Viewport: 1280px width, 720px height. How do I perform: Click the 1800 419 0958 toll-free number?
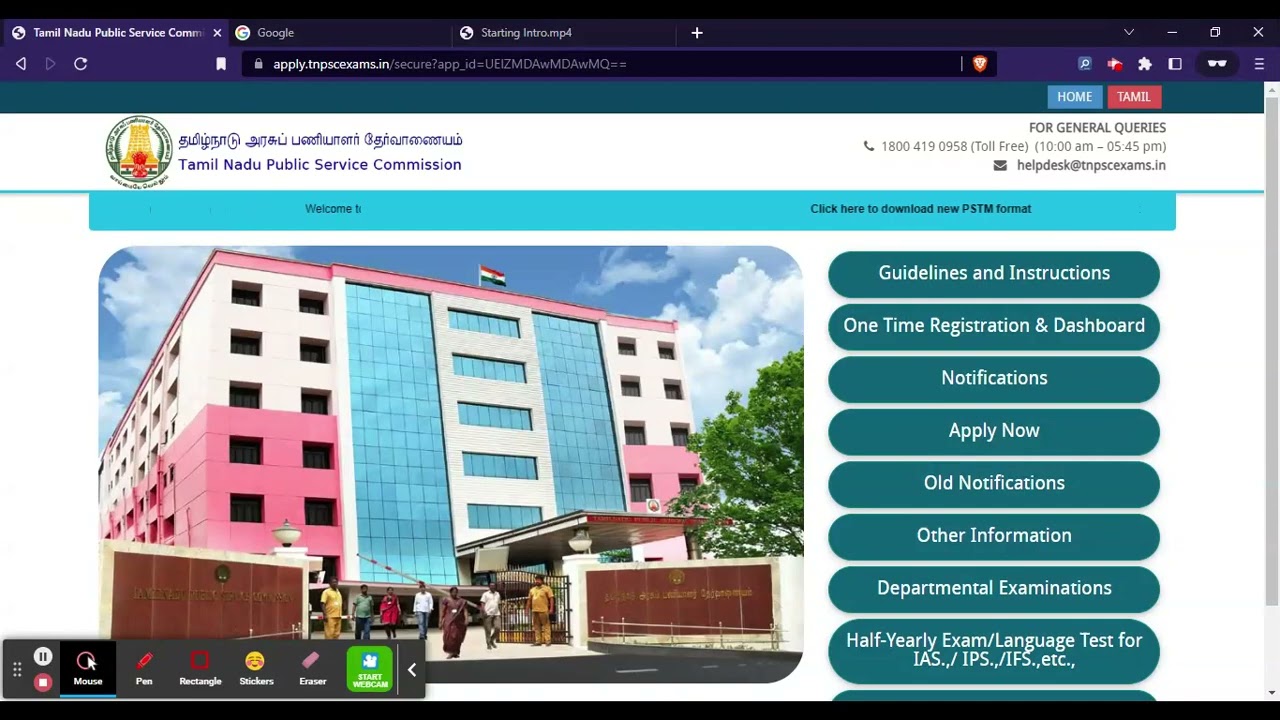point(924,146)
